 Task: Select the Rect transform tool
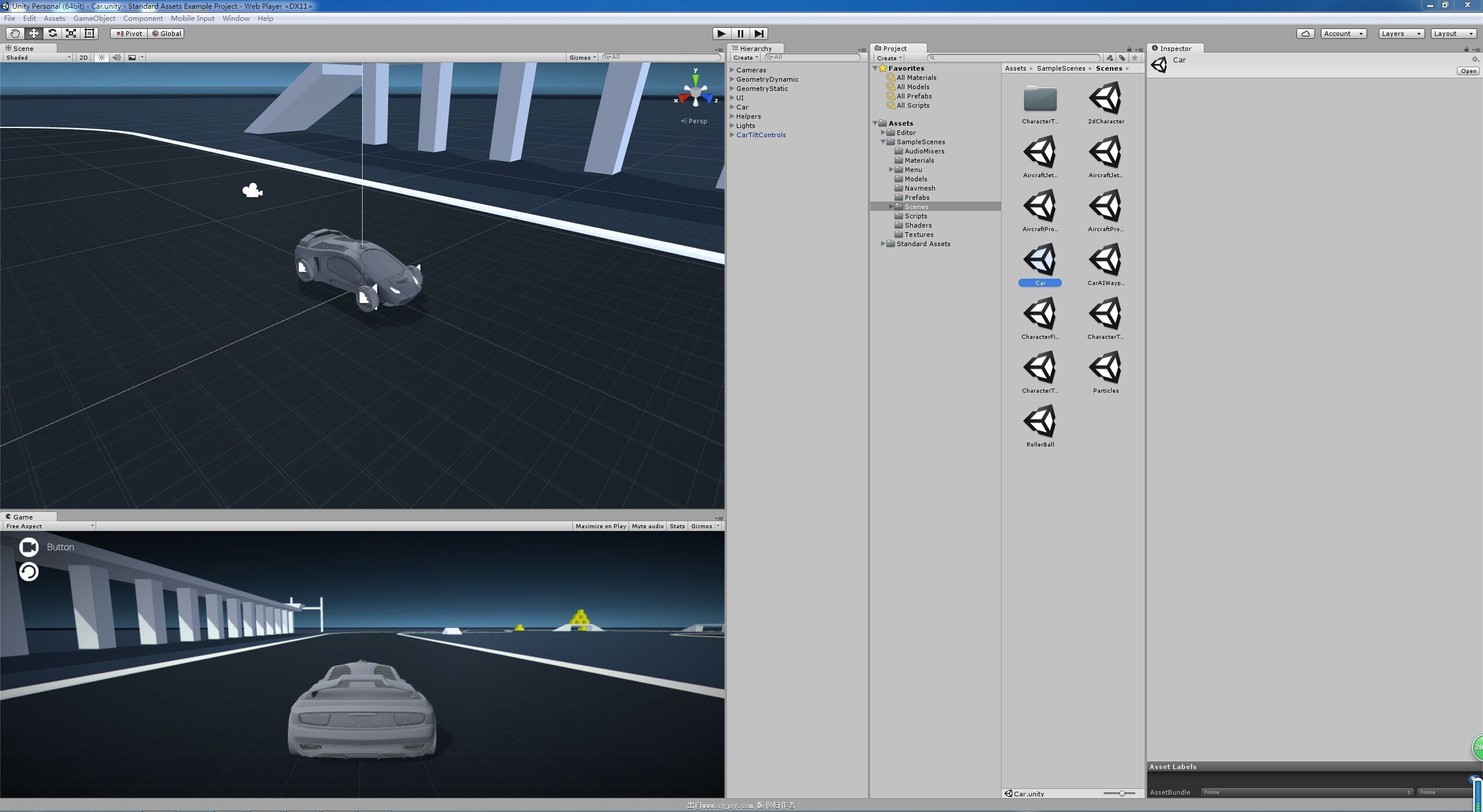pos(89,34)
